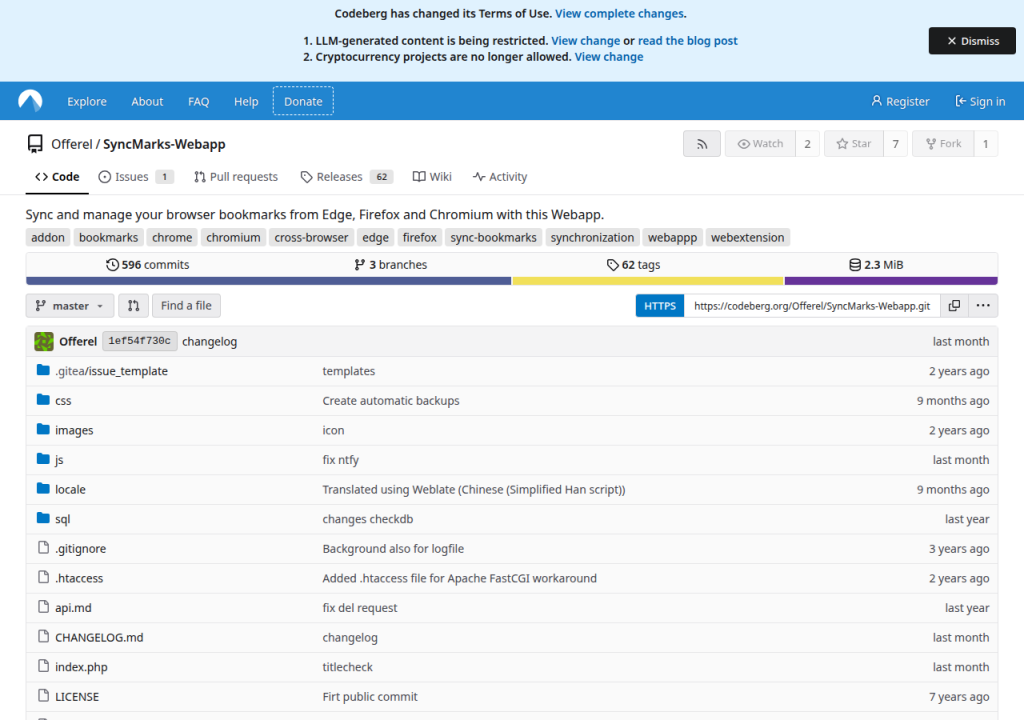Dismiss the Terms of Use banner
The image size is (1024, 720).
tap(972, 41)
